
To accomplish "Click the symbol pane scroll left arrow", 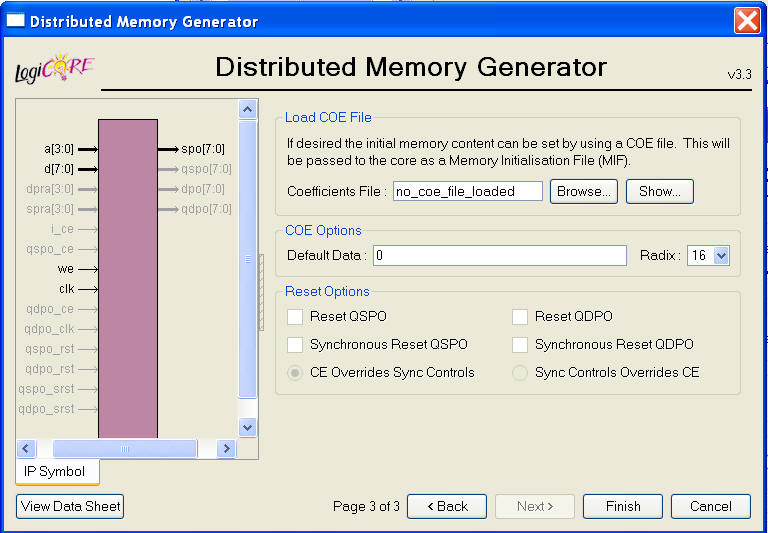I will point(26,448).
